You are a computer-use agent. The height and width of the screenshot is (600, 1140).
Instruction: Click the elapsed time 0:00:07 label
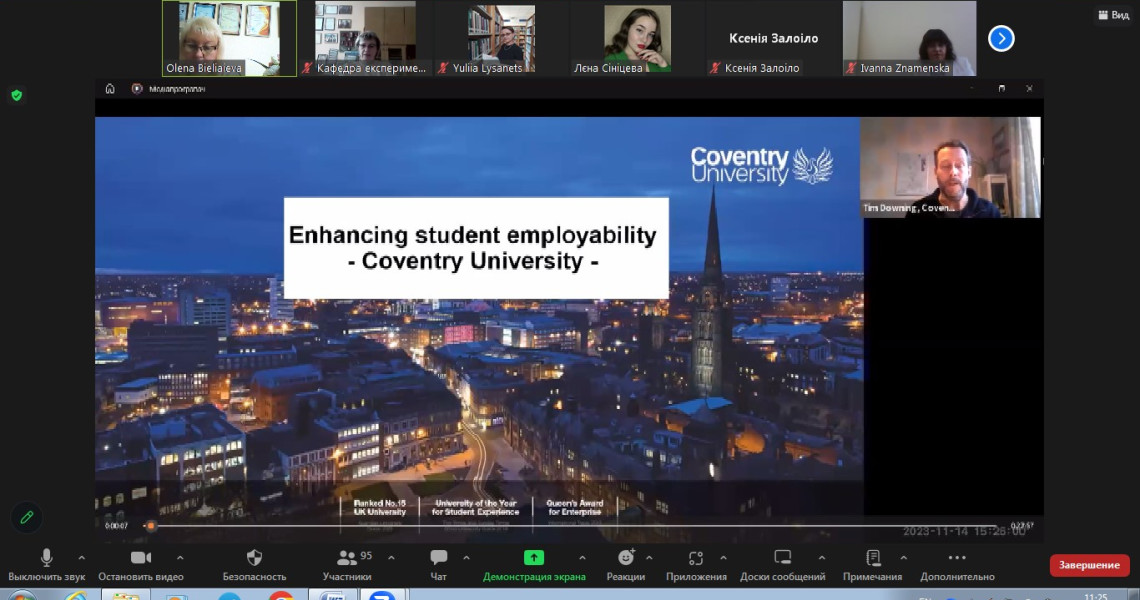click(x=116, y=526)
